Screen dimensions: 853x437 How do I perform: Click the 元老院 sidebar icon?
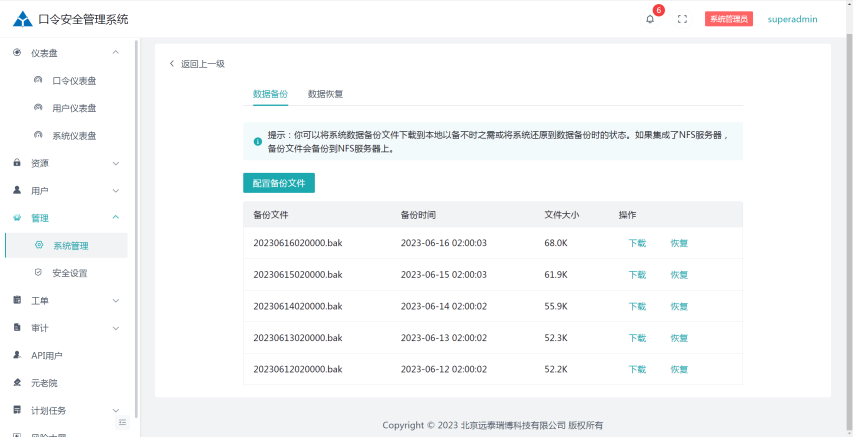pos(17,382)
